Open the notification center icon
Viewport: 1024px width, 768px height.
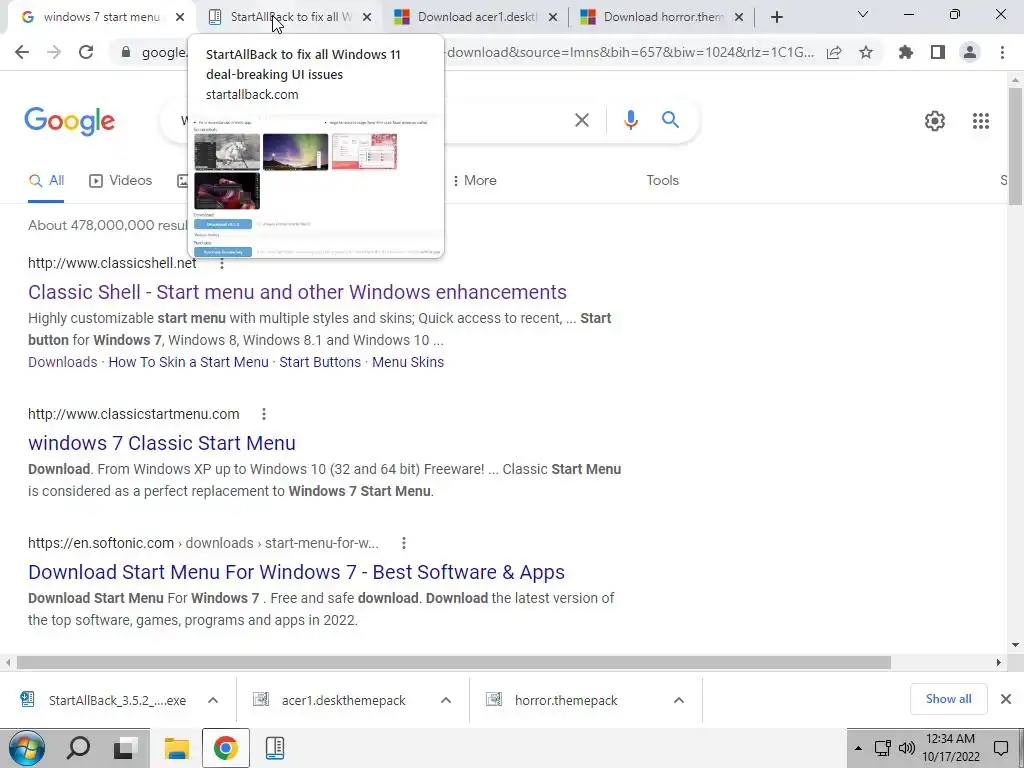point(1000,748)
